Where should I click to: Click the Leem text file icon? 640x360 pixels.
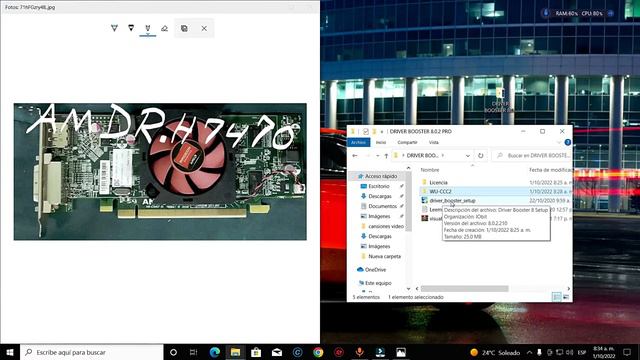coord(424,209)
